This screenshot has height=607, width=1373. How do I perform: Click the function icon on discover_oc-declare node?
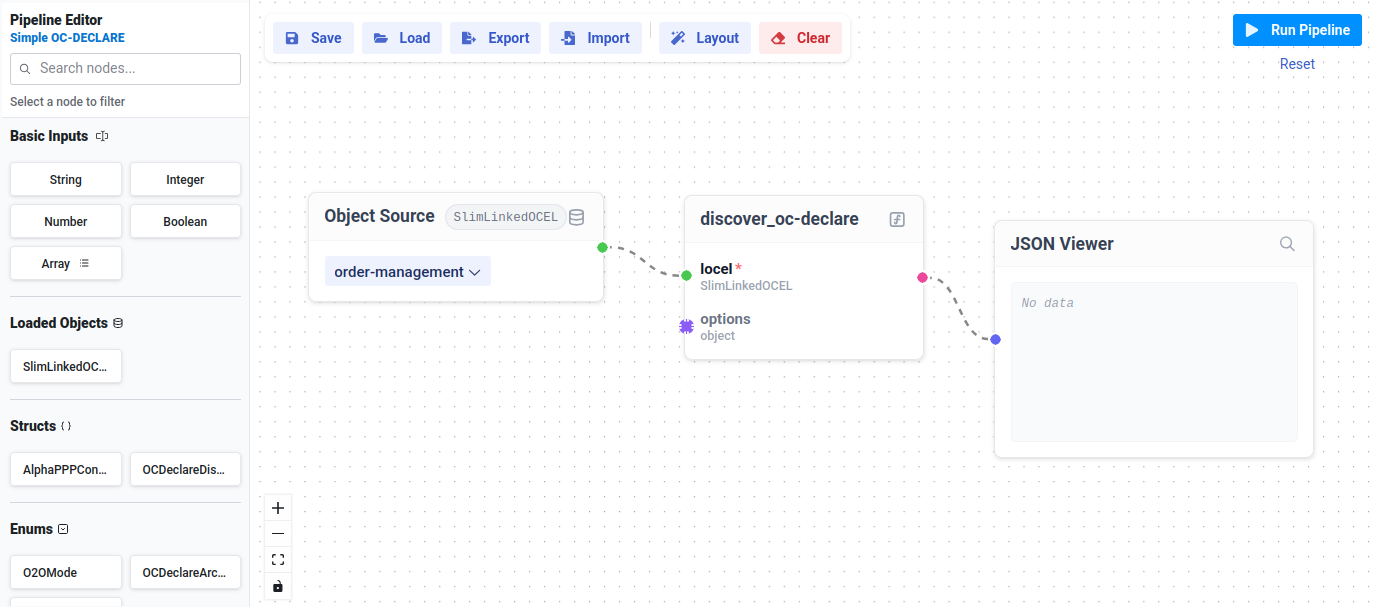coord(897,220)
